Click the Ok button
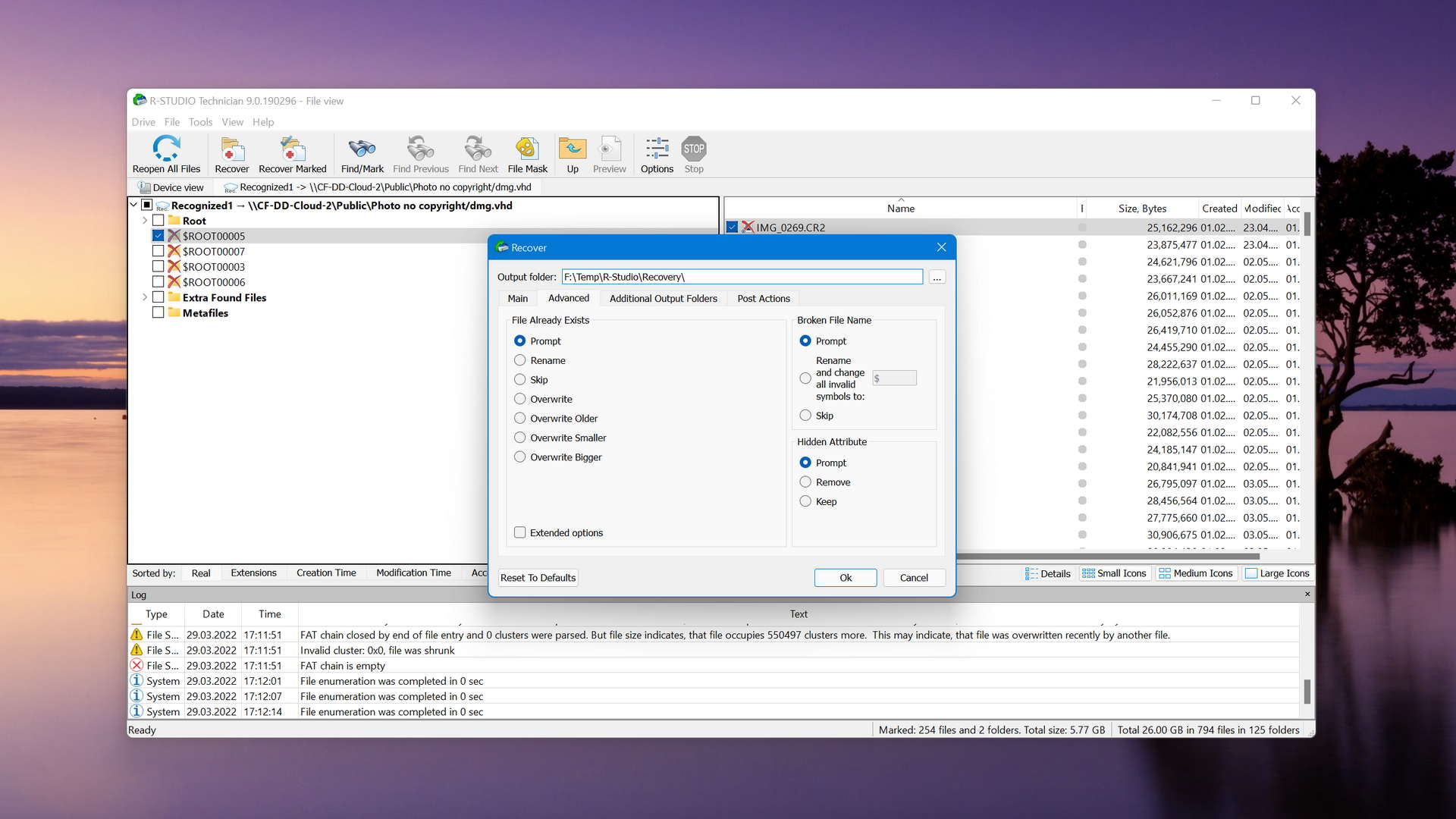The width and height of the screenshot is (1456, 819). click(846, 578)
